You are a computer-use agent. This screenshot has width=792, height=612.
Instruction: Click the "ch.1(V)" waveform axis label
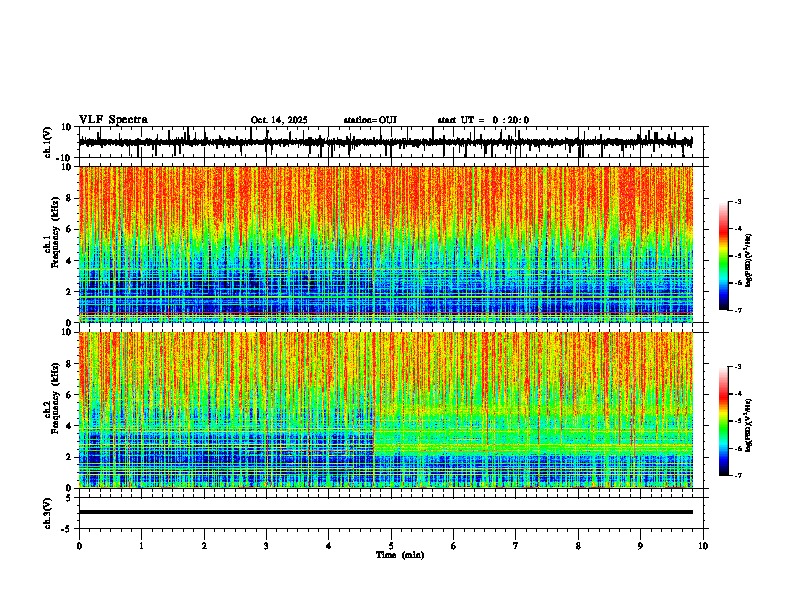pyautogui.click(x=48, y=142)
